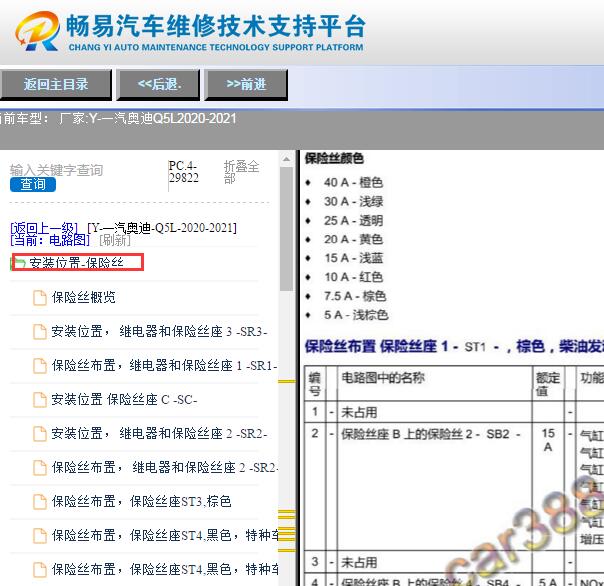This screenshot has width=604, height=586.
Task: Click document icon beside 保险丝概览
Action: tap(39, 298)
